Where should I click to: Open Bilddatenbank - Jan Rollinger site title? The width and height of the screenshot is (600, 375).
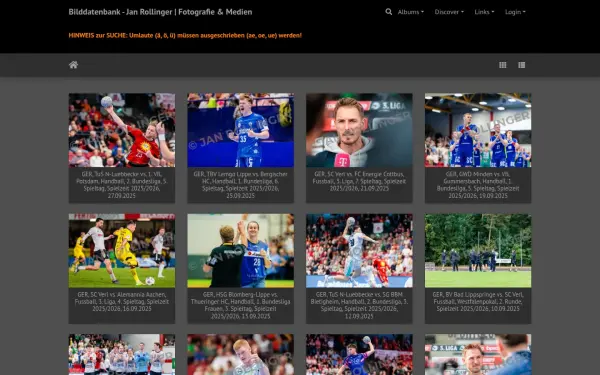pyautogui.click(x=160, y=12)
